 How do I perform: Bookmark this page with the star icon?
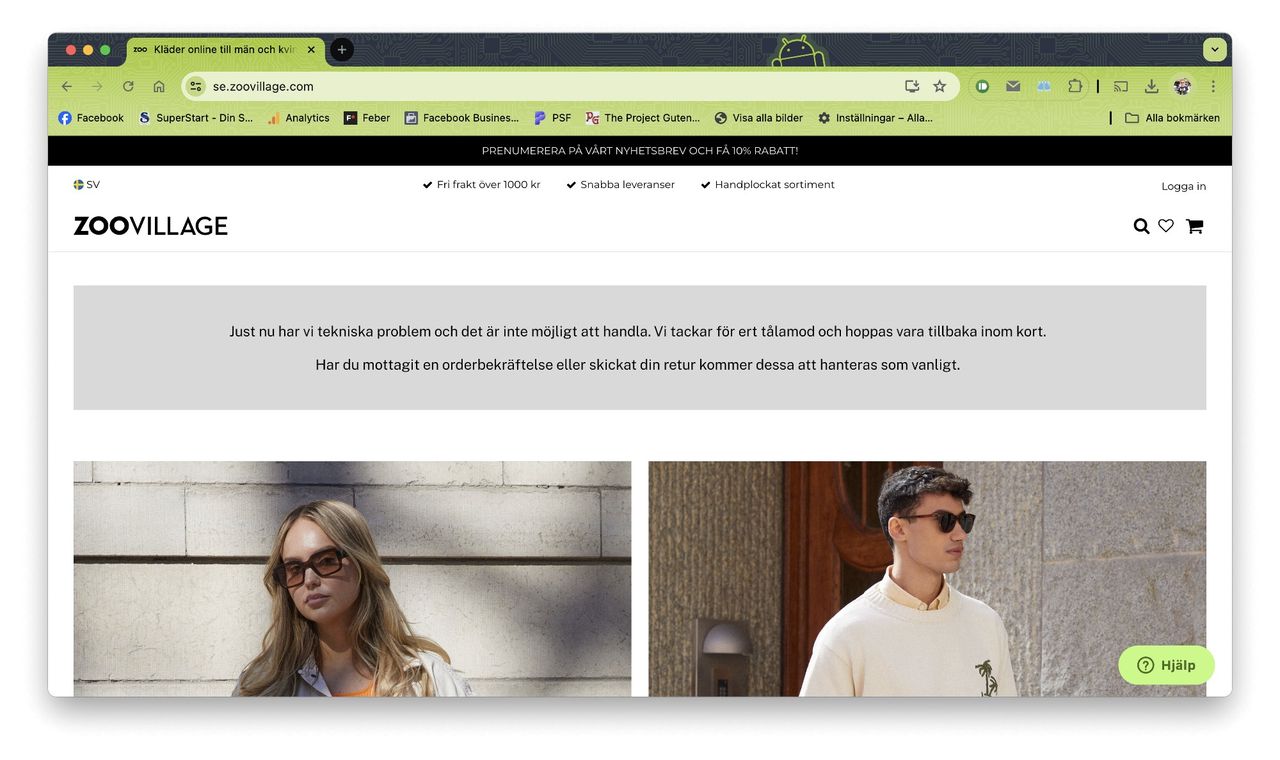pos(939,86)
